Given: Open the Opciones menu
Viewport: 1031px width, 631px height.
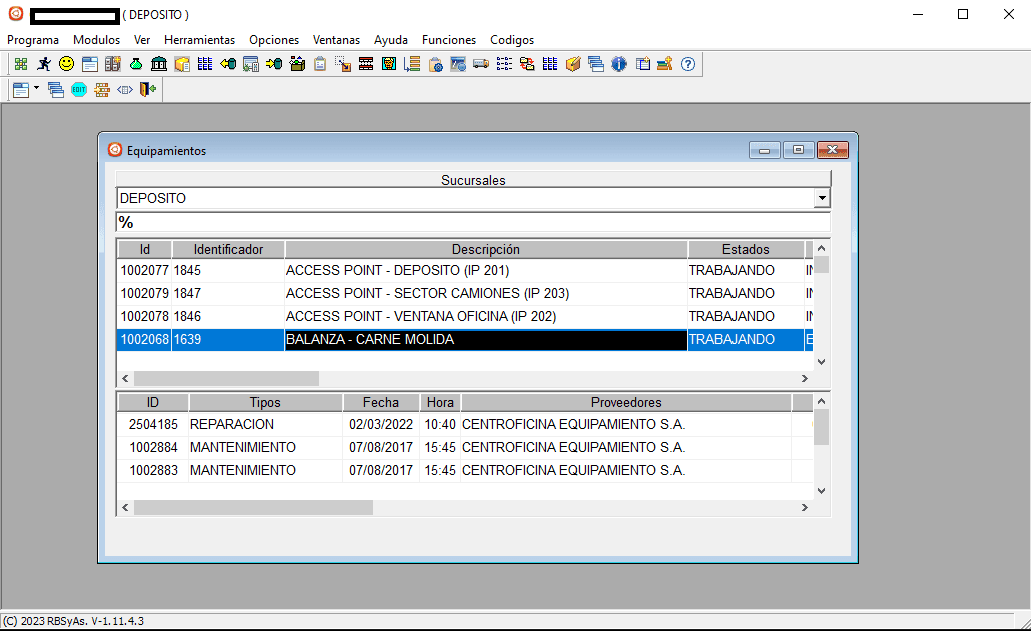Looking at the screenshot, I should coord(274,40).
